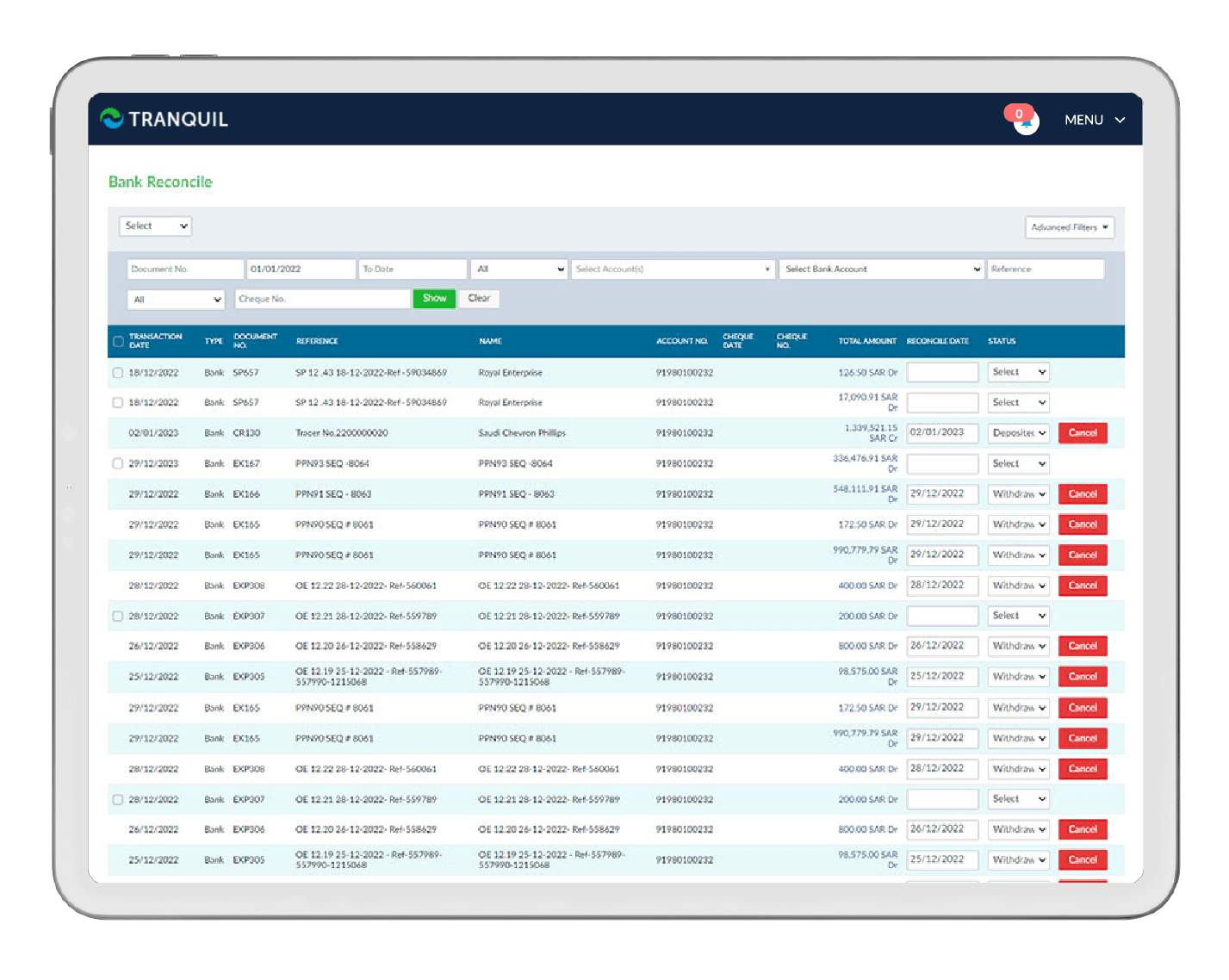Viewport: 1229px width, 980px height.
Task: Click the Reference column header
Action: (x=317, y=341)
